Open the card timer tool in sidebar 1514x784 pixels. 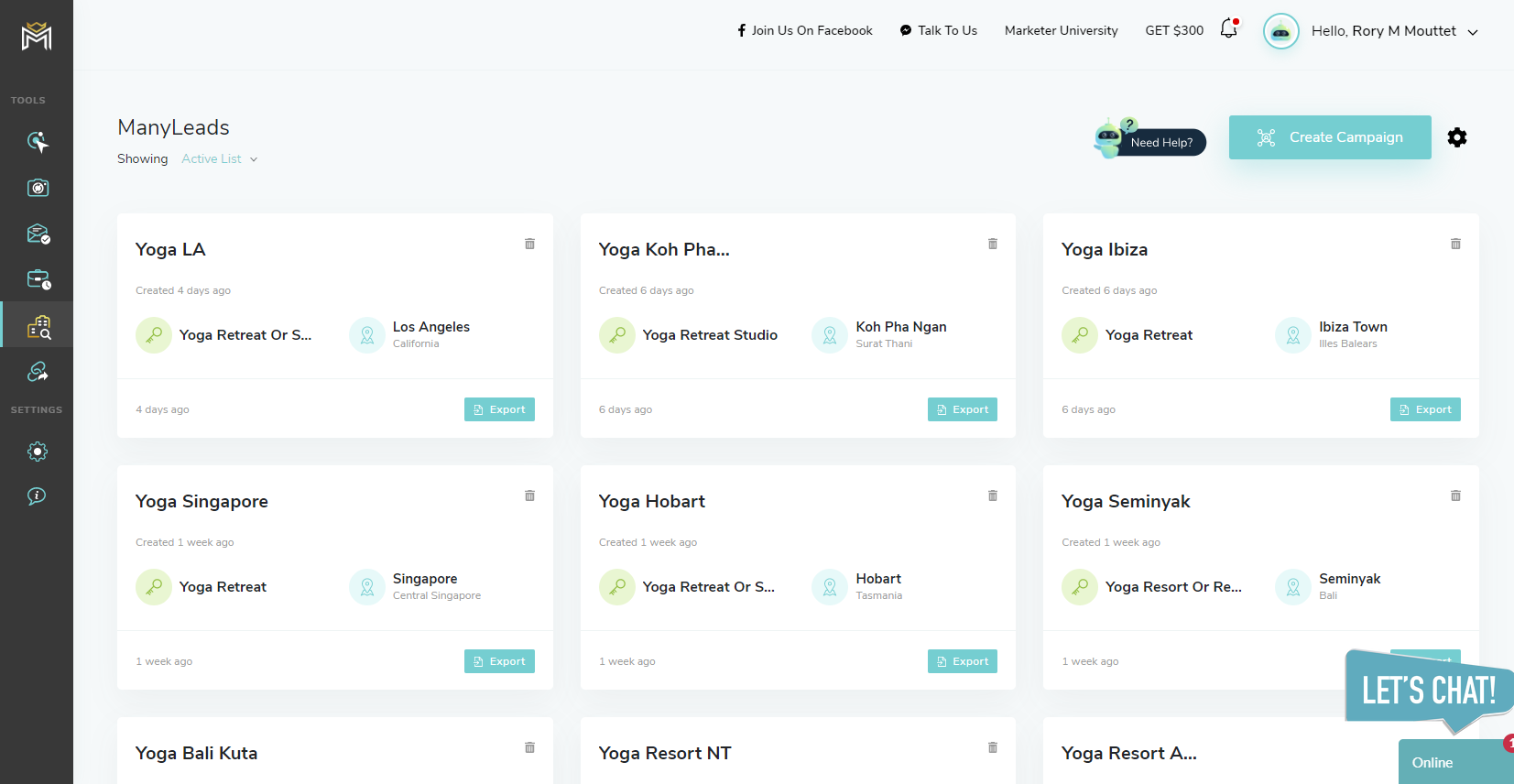(38, 279)
